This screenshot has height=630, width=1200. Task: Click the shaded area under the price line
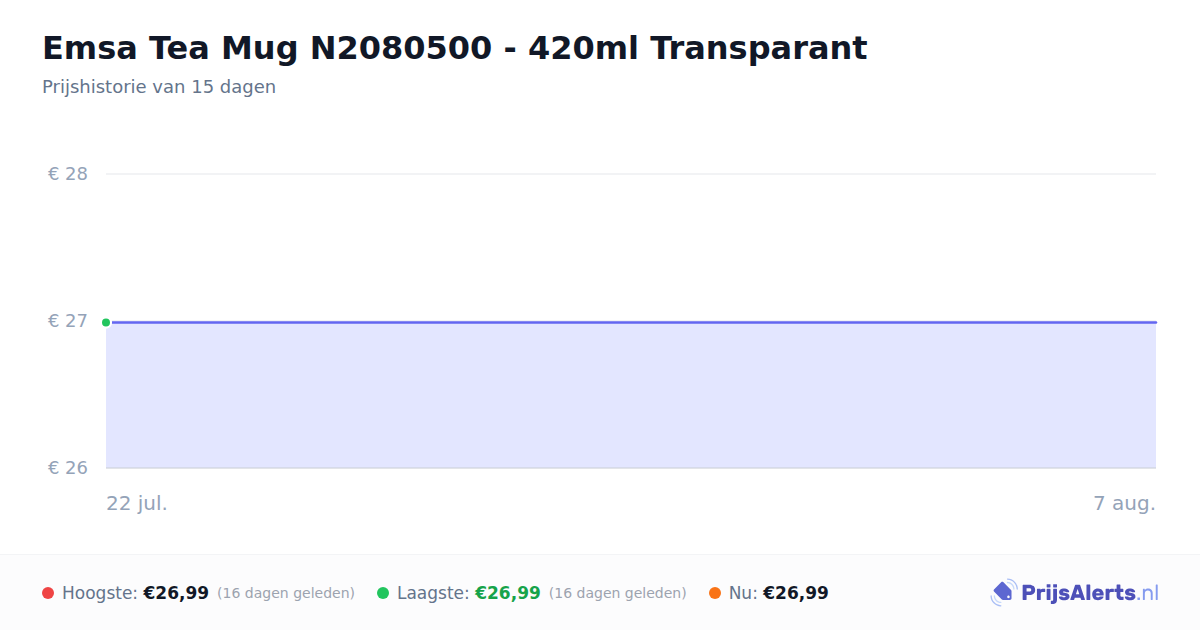pyautogui.click(x=631, y=395)
